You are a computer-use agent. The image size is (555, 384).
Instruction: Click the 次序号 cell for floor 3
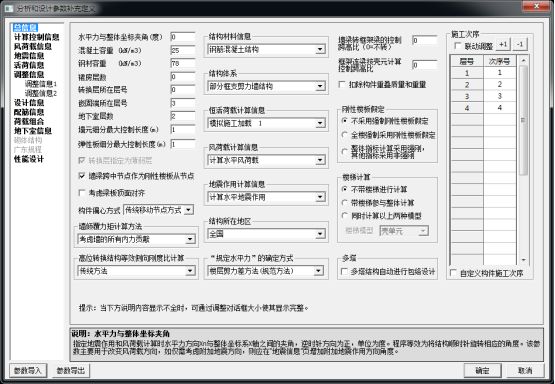[x=499, y=96]
